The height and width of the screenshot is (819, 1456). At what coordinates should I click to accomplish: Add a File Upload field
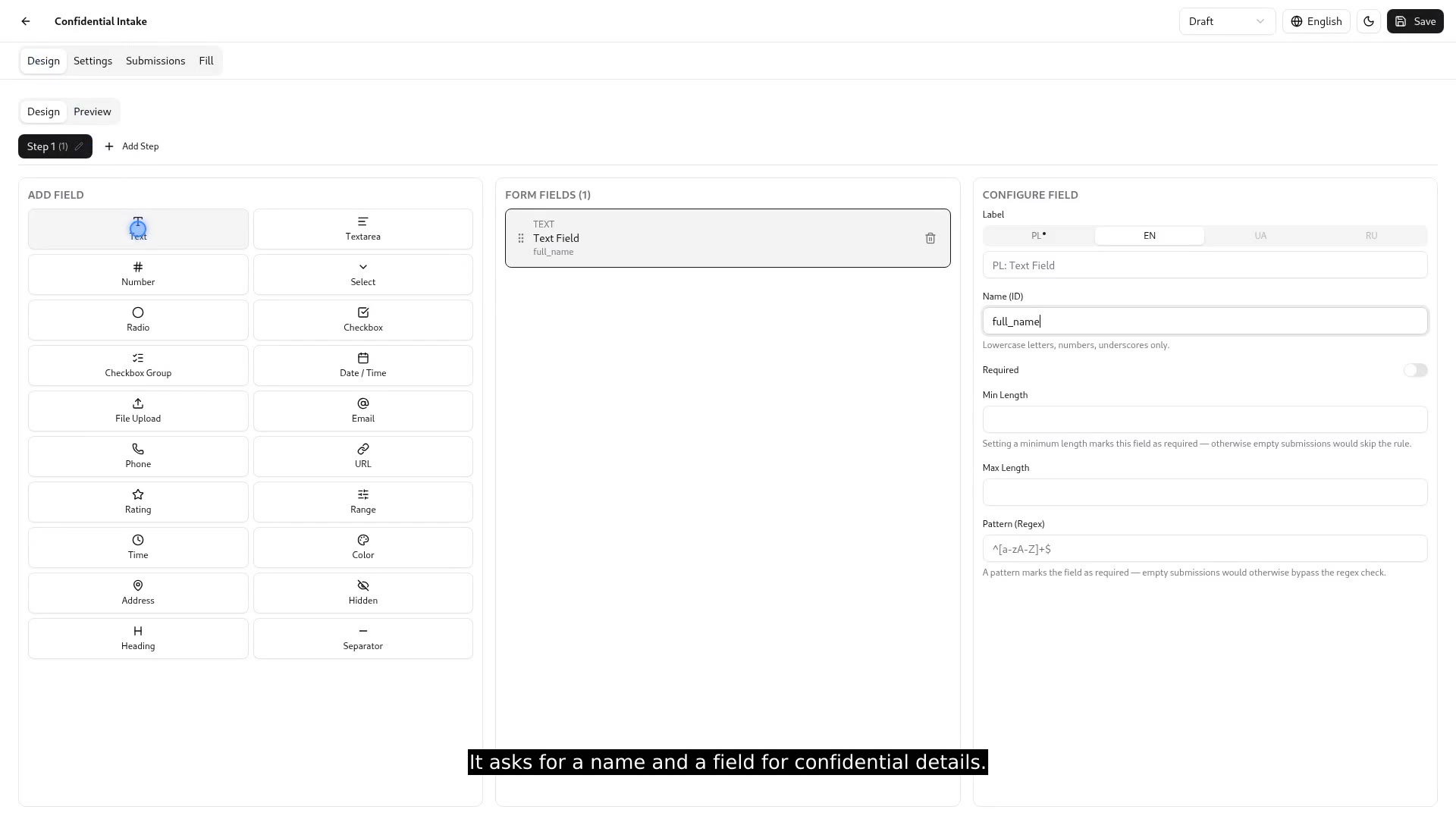point(138,411)
